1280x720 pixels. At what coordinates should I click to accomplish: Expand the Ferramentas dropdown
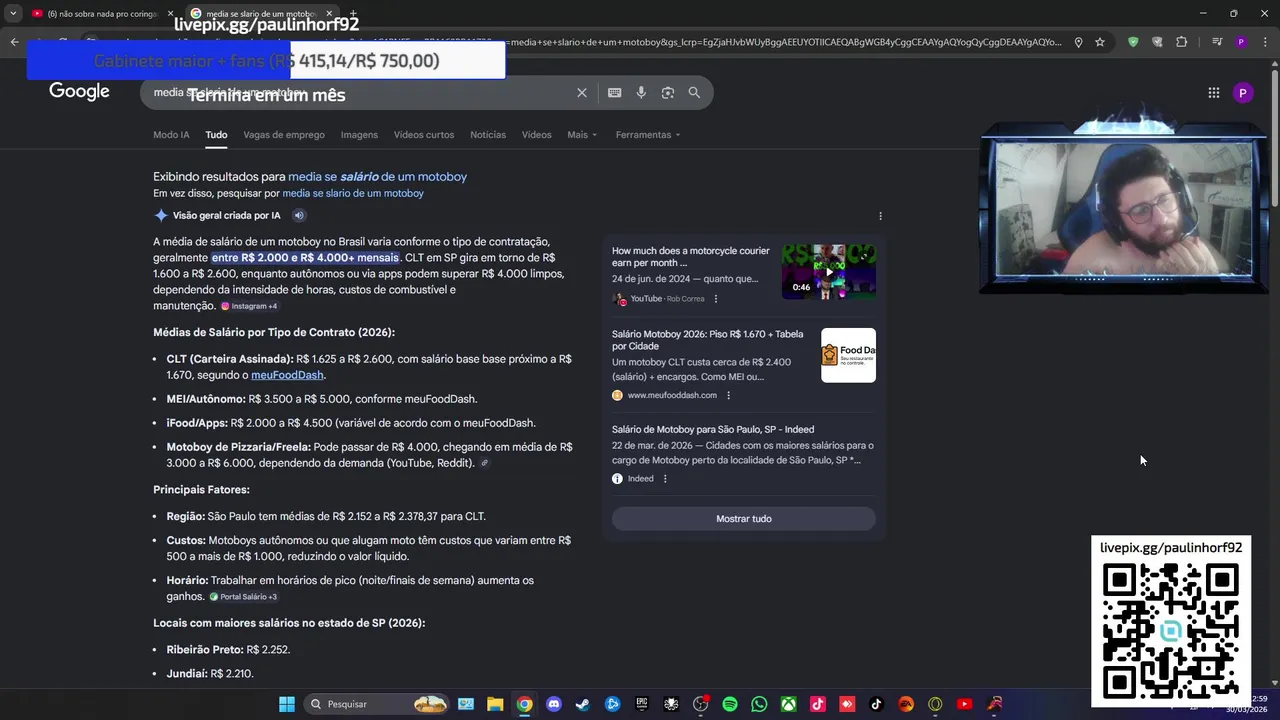(648, 135)
